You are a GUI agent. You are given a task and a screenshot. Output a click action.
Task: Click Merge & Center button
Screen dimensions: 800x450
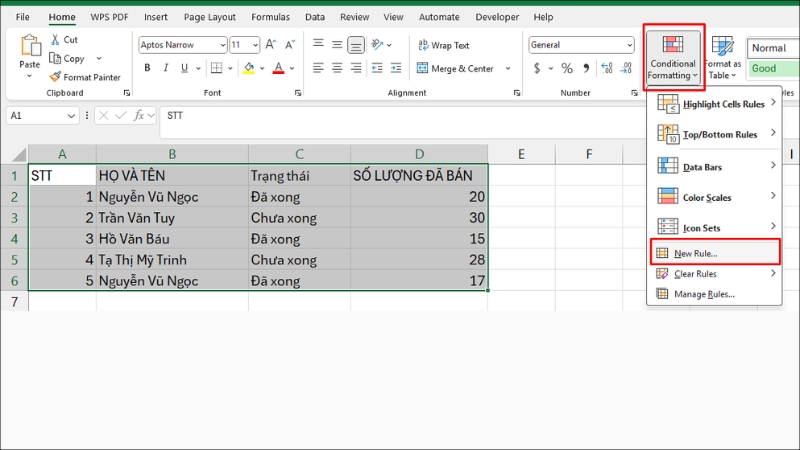(456, 68)
